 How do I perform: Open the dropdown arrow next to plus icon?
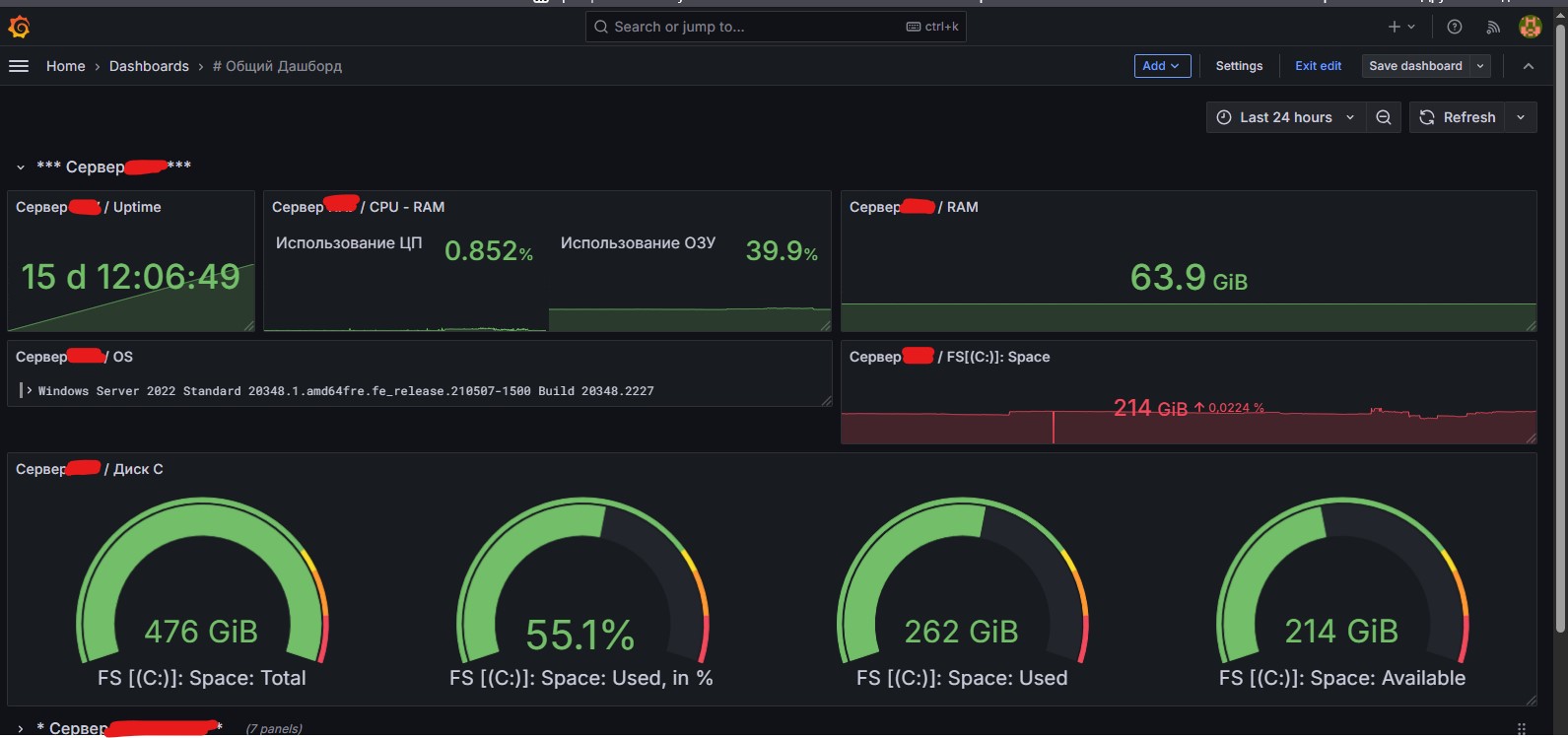1411,27
